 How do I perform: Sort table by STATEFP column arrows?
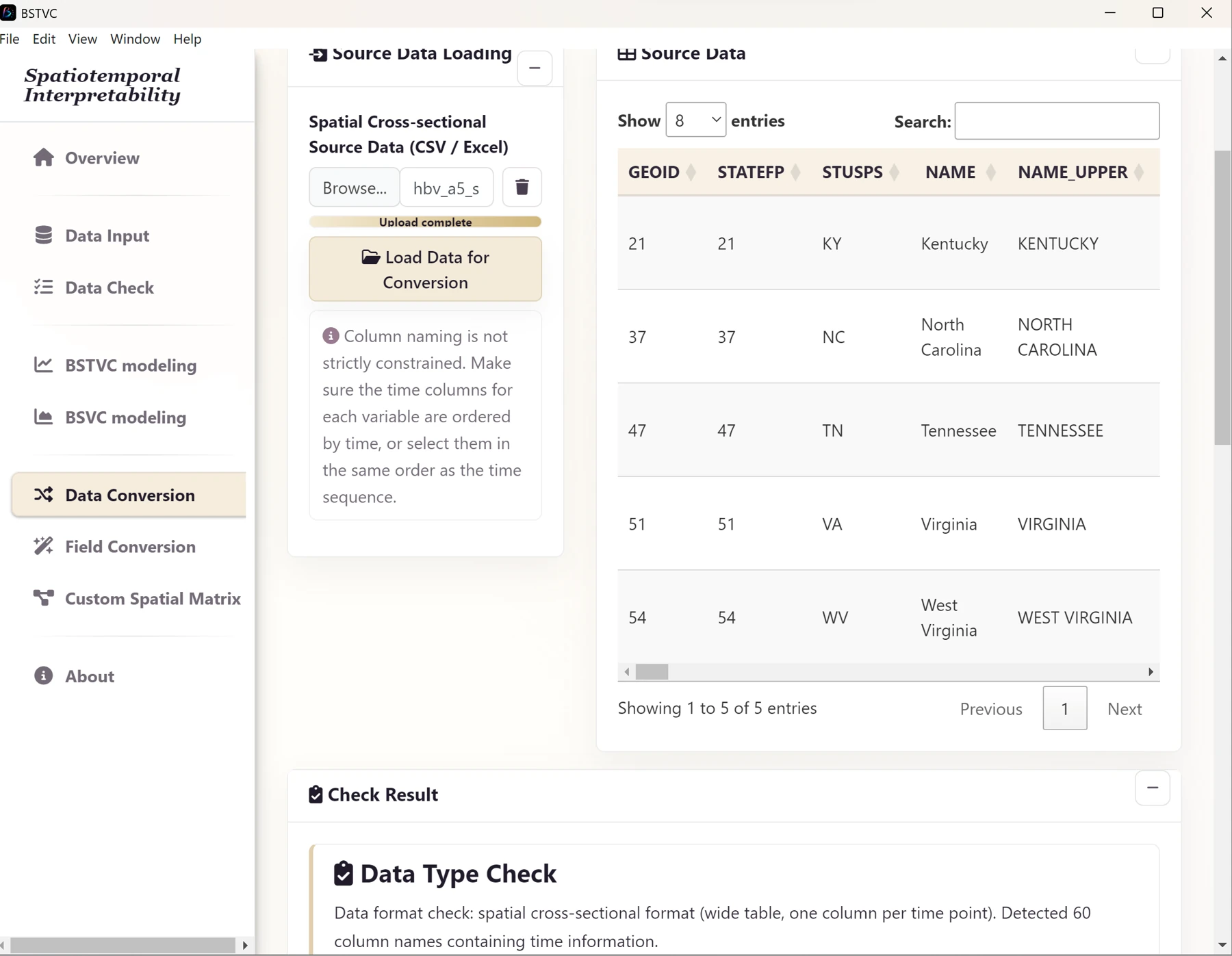tap(795, 172)
